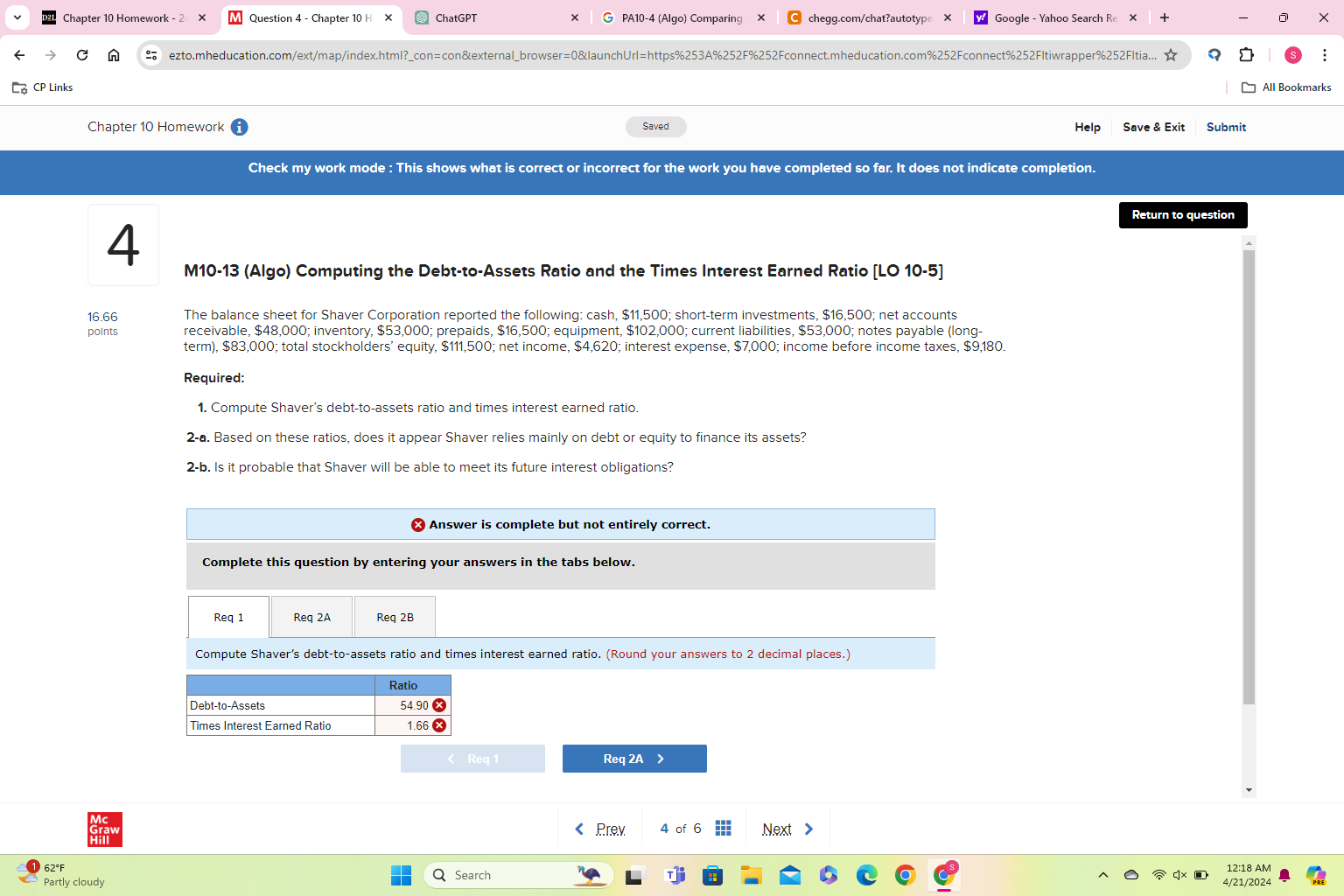Screen dimensions: 1344x896
Task: Unmute the system volume icon
Action: [x=1180, y=874]
